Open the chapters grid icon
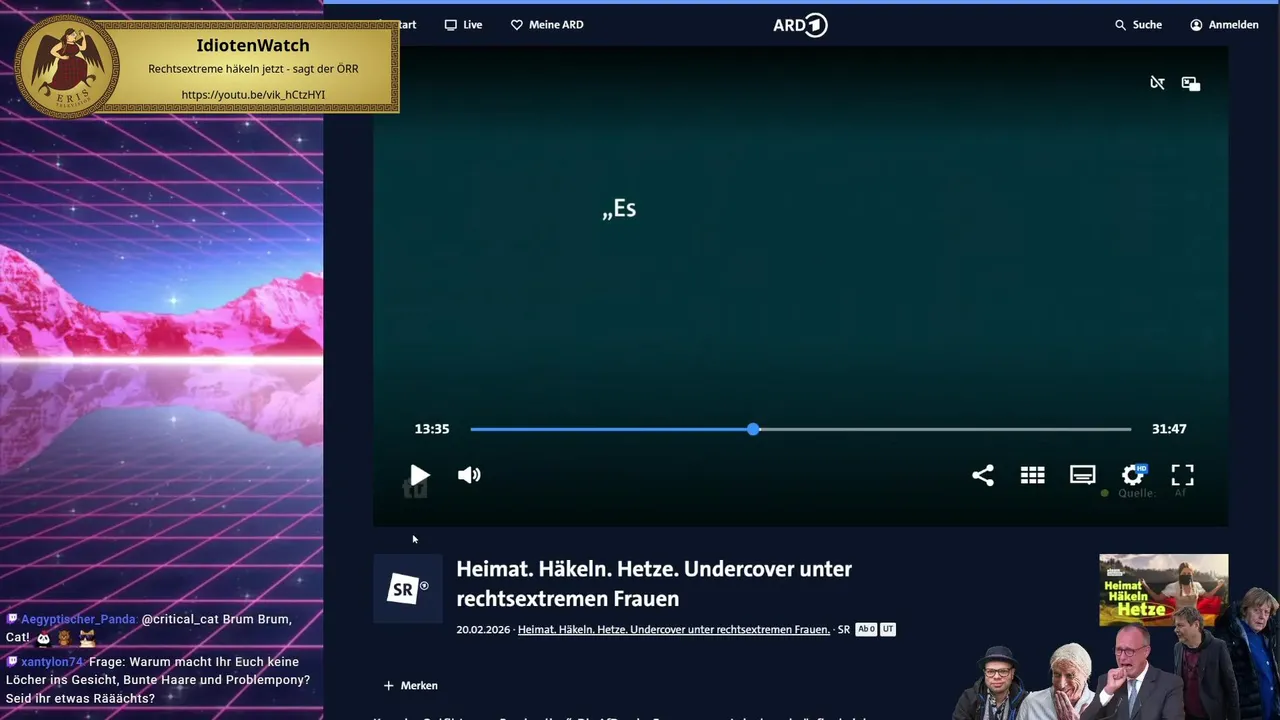1280x720 pixels. pos(1033,475)
